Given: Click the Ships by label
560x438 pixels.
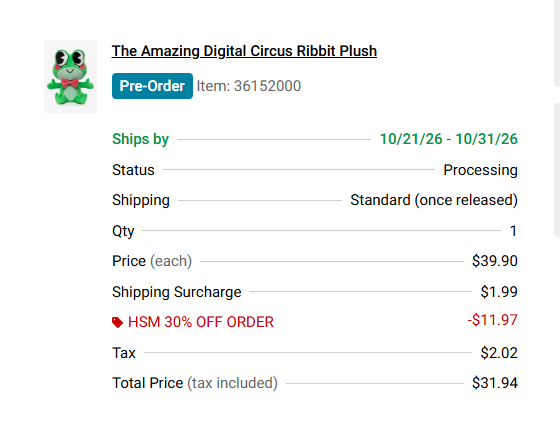Looking at the screenshot, I should tap(140, 139).
